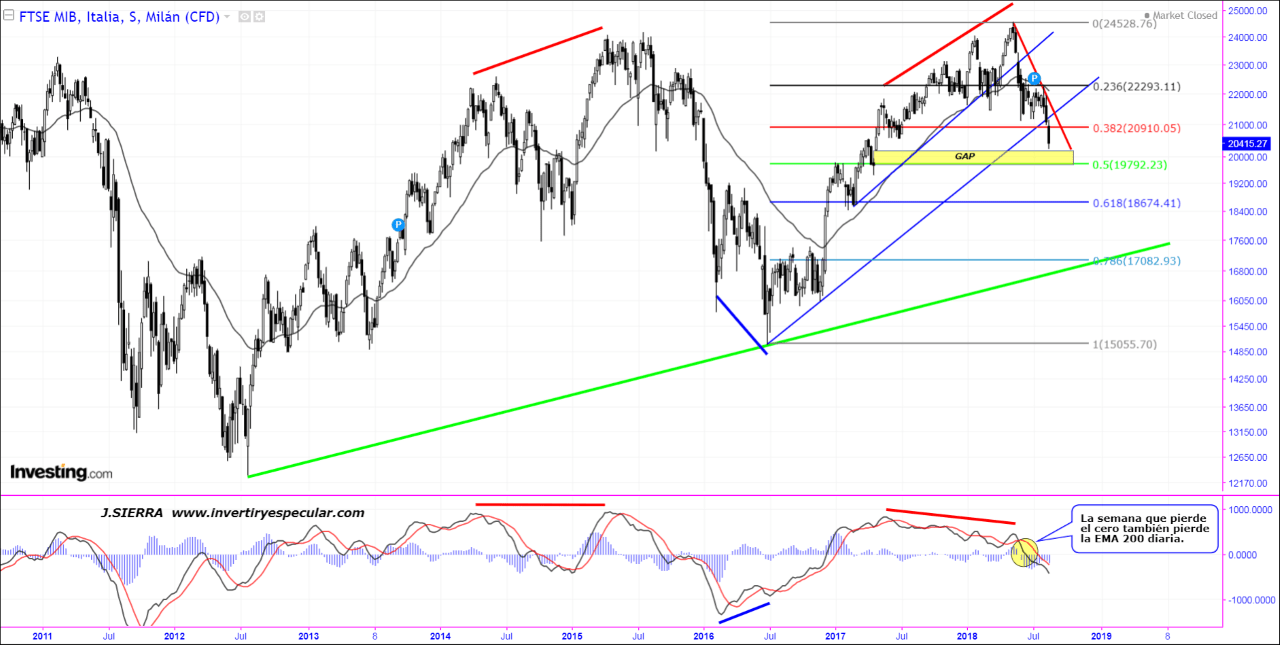
Task: Click the current price label 20415.27
Action: [x=1248, y=143]
